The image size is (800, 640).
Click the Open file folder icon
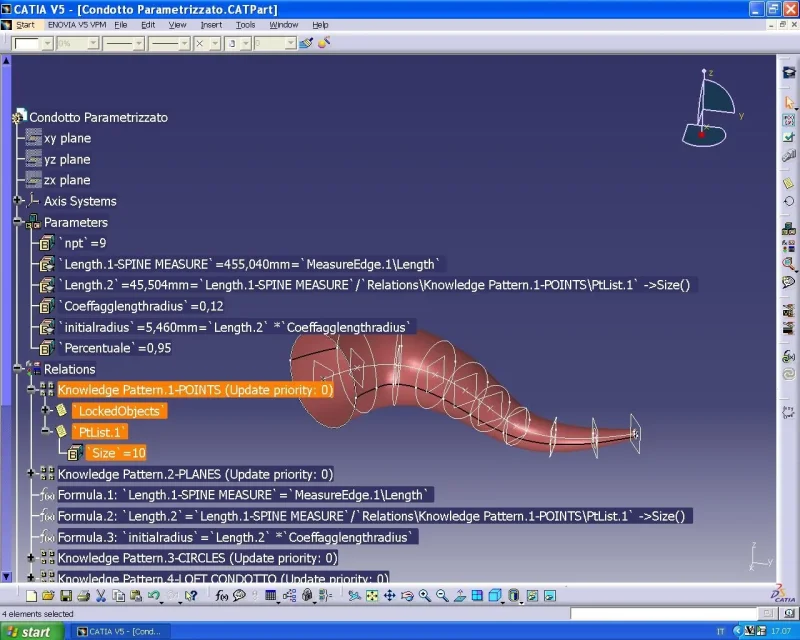(48, 596)
